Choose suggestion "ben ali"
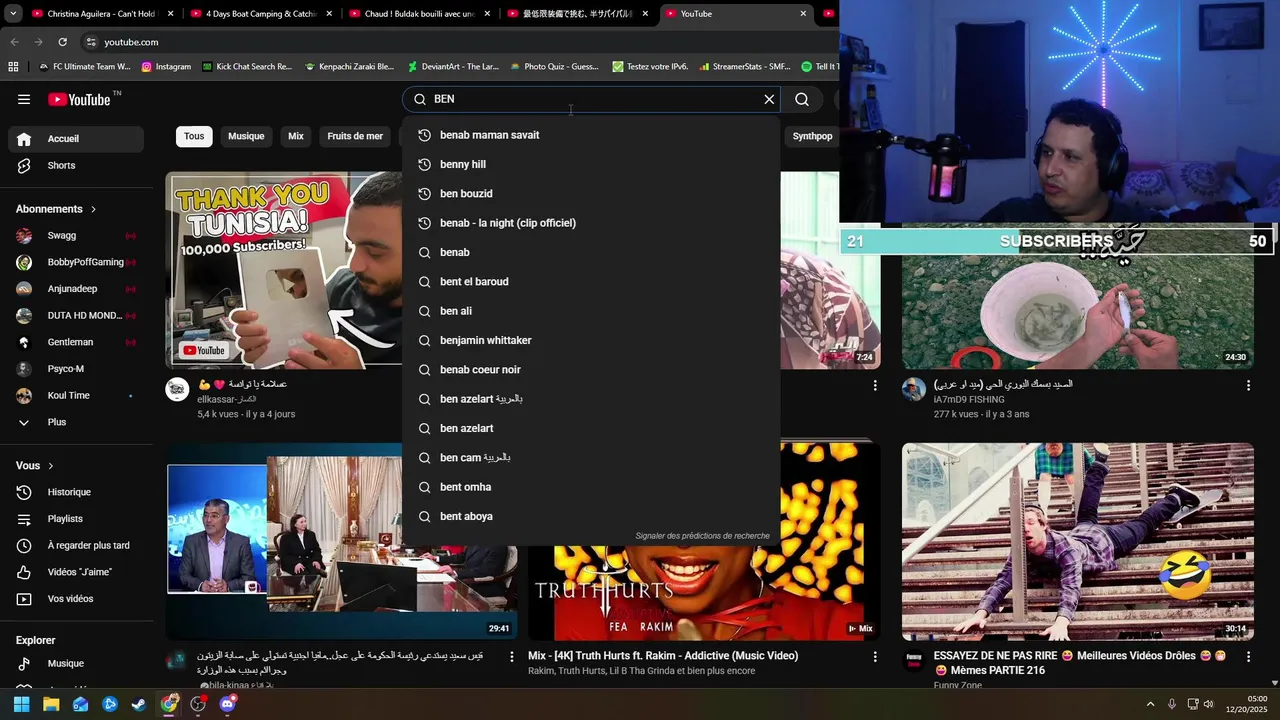This screenshot has height=720, width=1280. point(591,311)
